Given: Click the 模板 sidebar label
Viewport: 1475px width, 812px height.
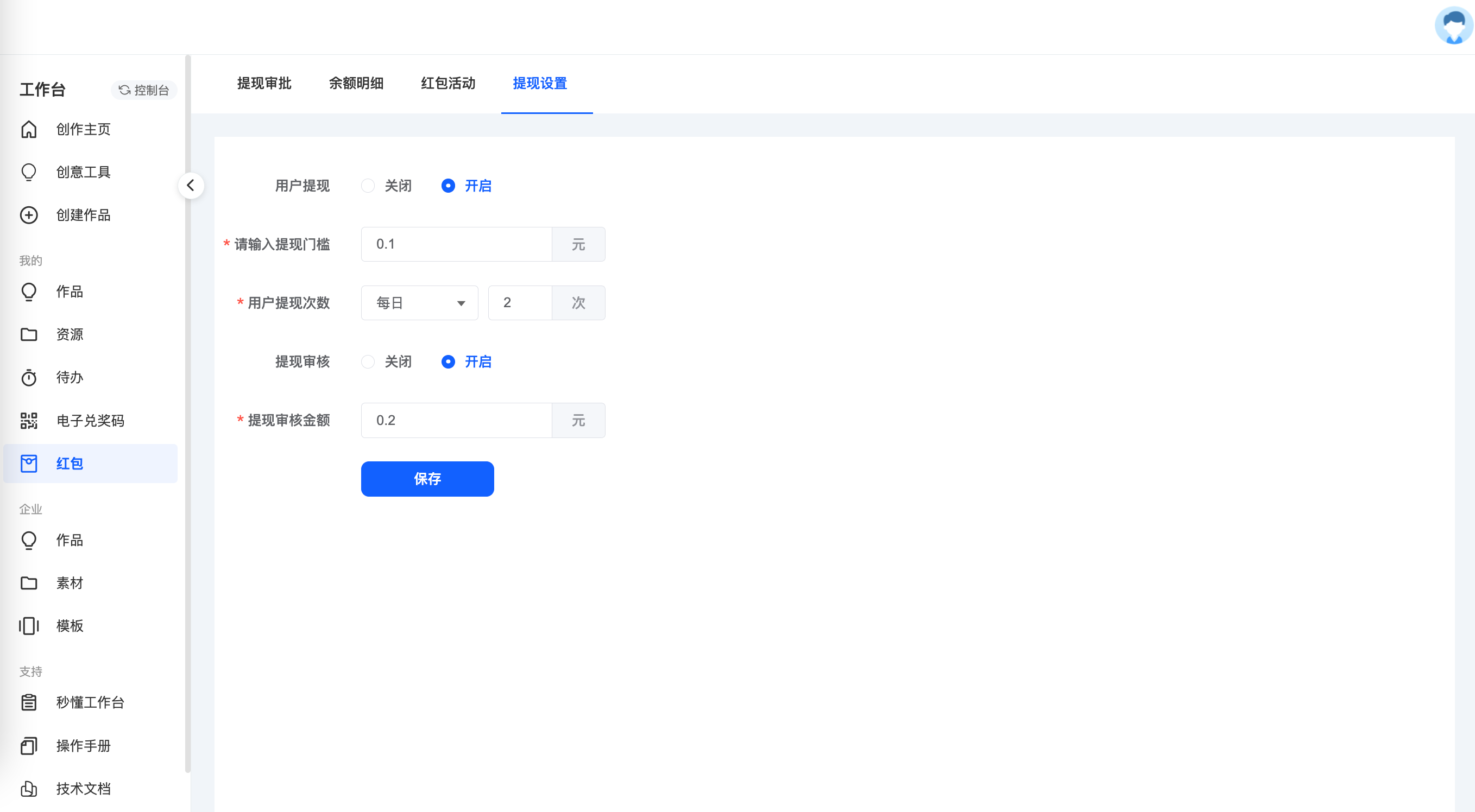Looking at the screenshot, I should 70,626.
